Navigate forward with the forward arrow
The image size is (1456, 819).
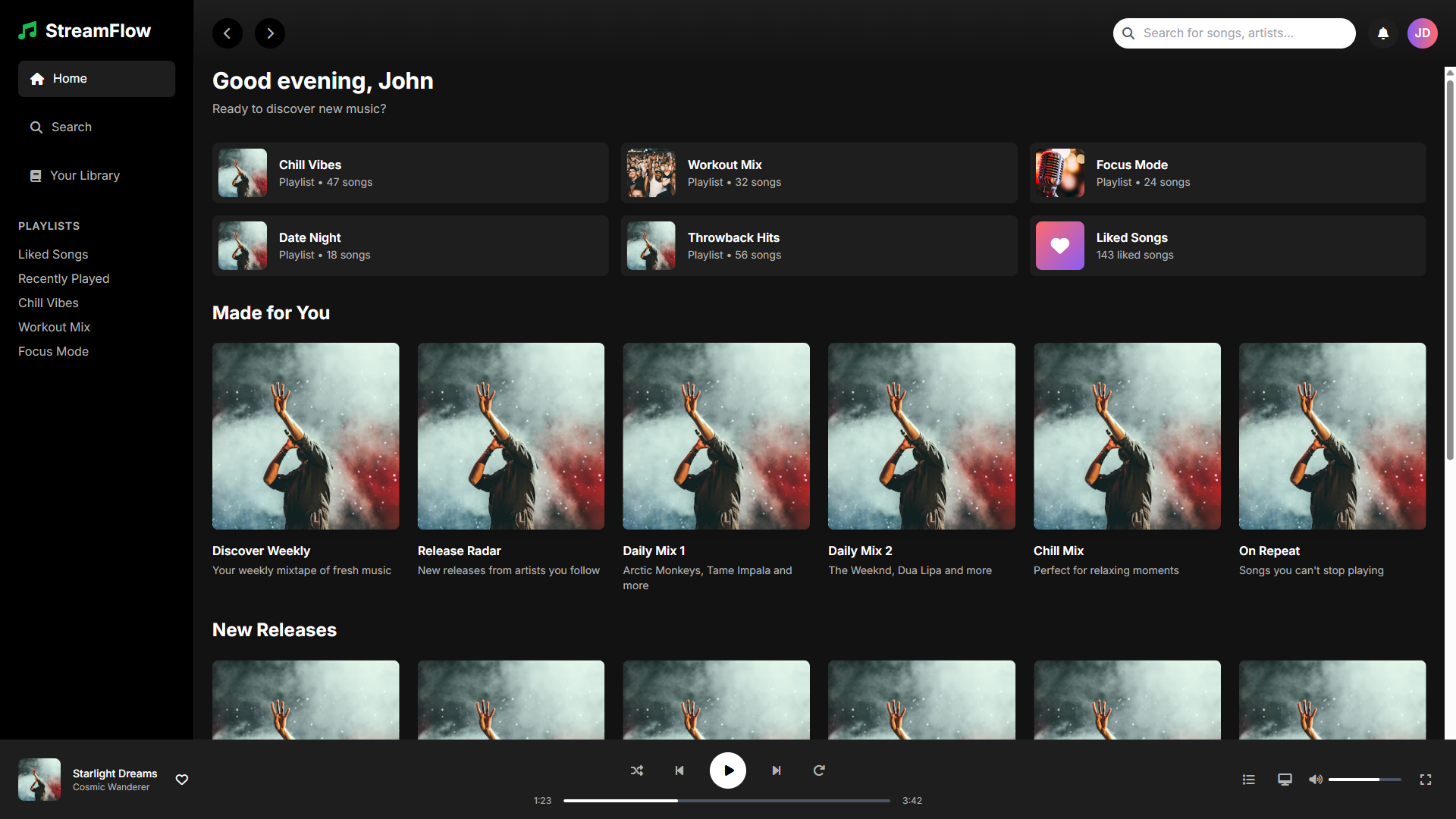click(x=270, y=33)
